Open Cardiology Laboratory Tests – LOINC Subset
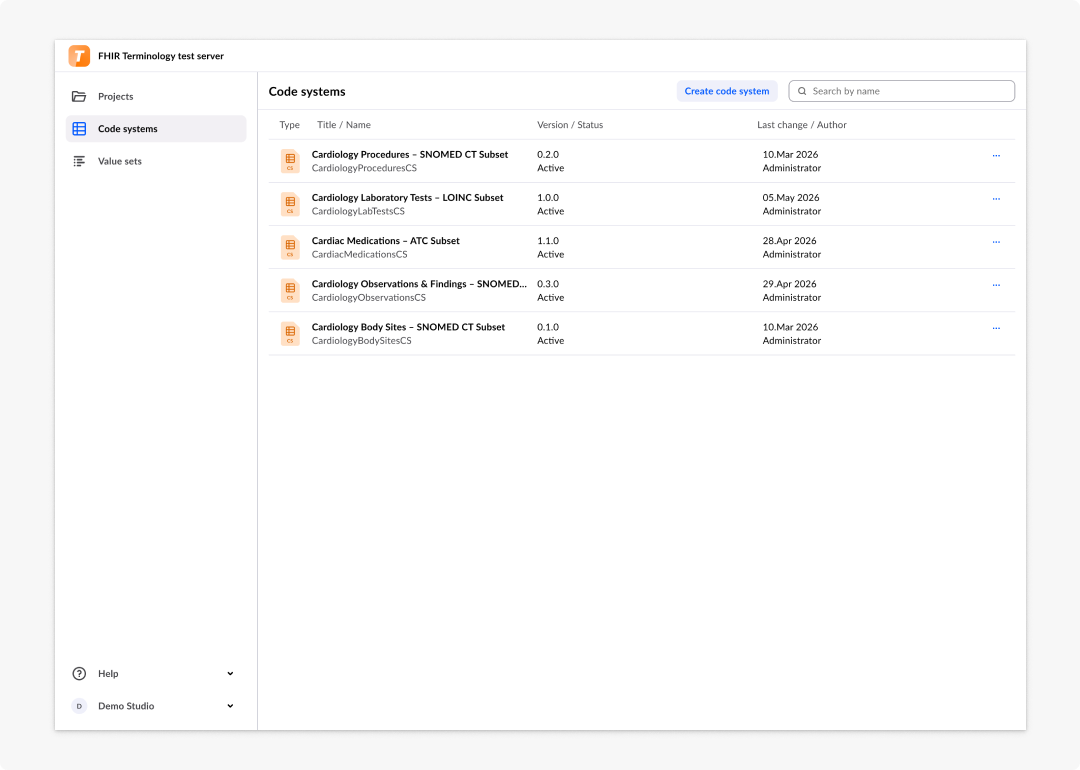Viewport: 1080px width, 770px height. point(407,198)
